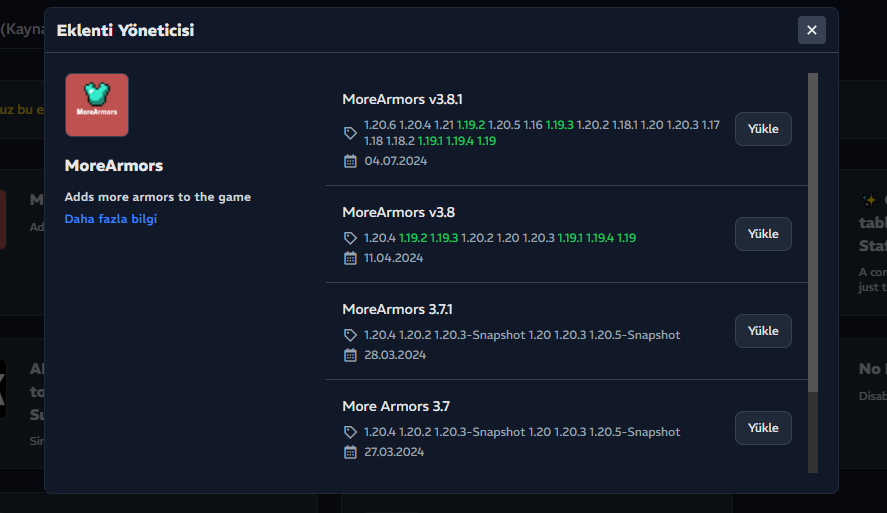Click the calendar icon beside 04.07.2024
This screenshot has height=513, width=887.
(x=350, y=161)
